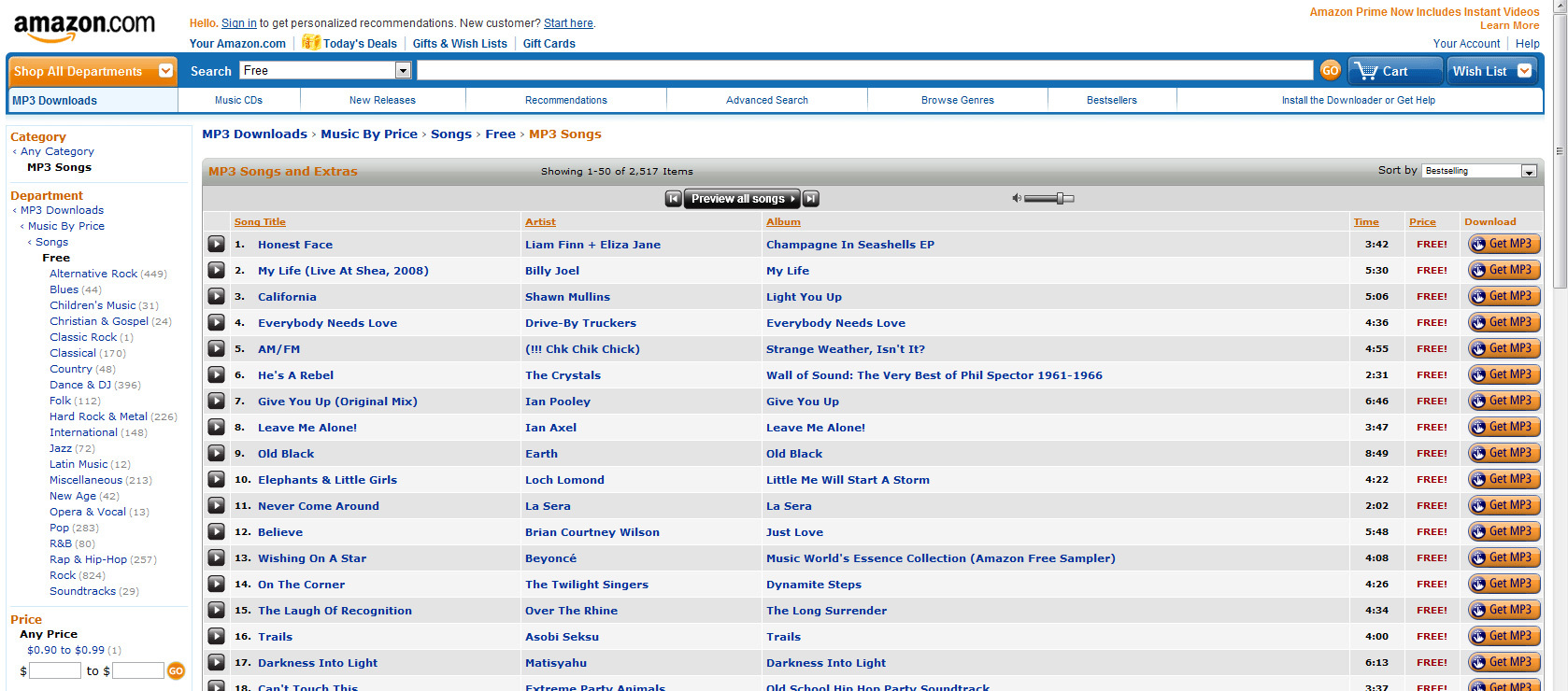
Task: Collapse to MP3 Downloads department
Action: pos(62,210)
